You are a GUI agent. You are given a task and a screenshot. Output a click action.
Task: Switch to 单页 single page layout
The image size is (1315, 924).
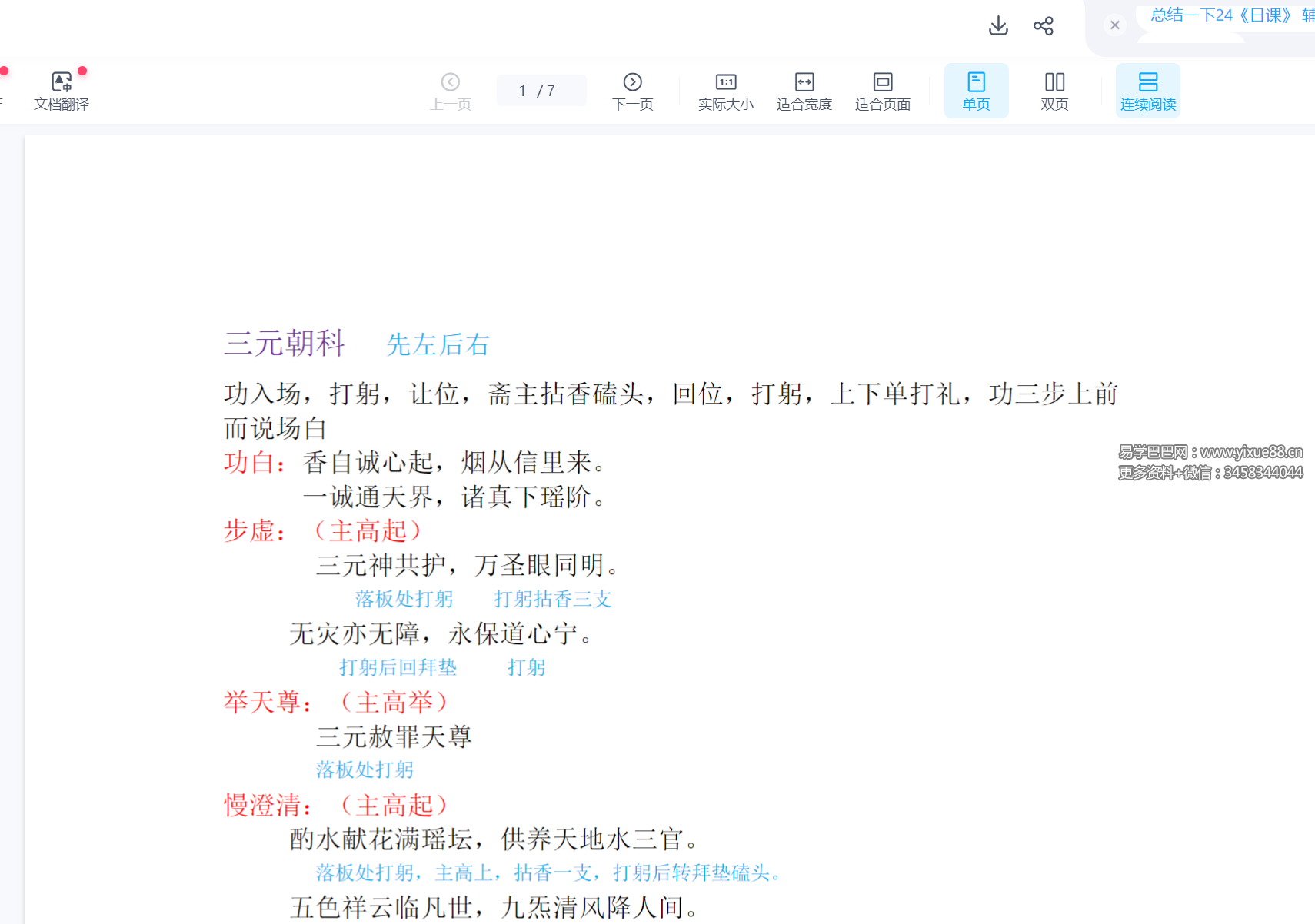tap(976, 91)
